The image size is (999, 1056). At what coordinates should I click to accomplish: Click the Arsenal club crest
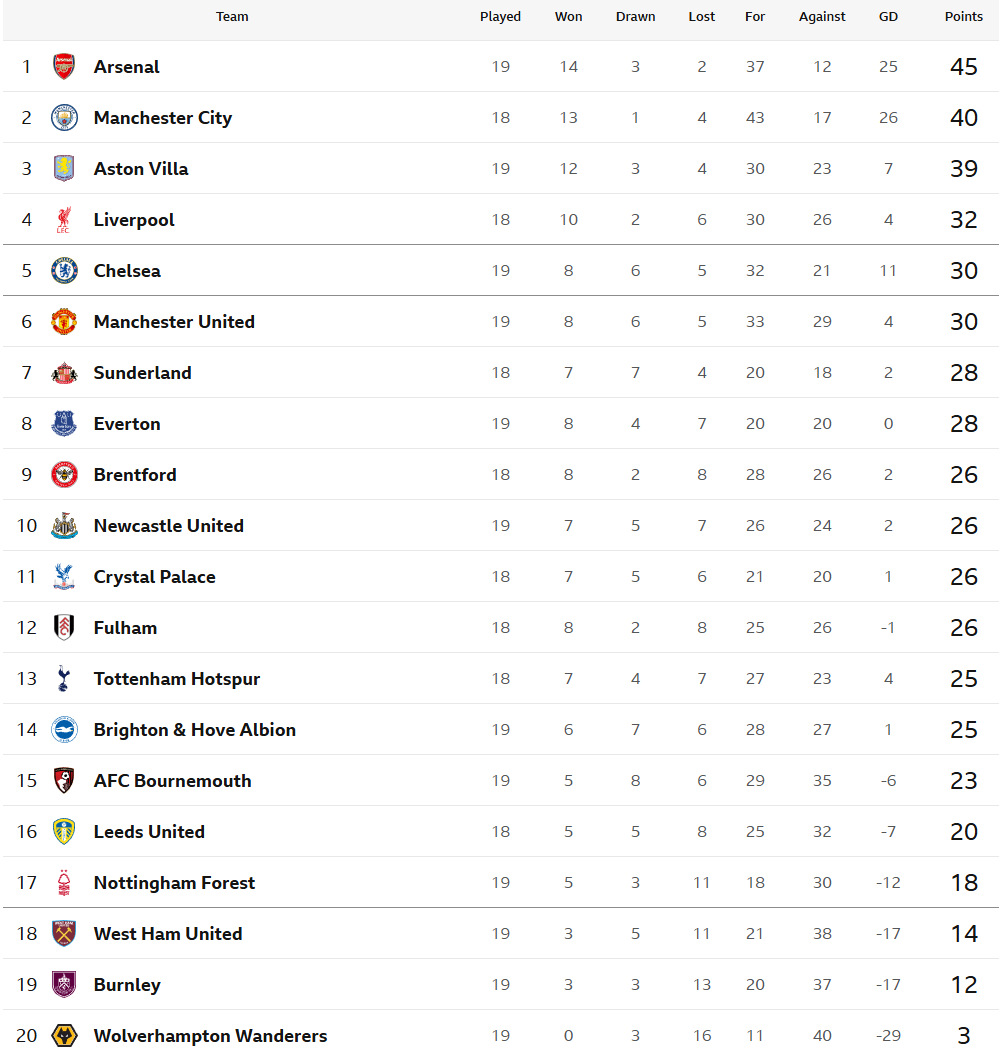64,67
